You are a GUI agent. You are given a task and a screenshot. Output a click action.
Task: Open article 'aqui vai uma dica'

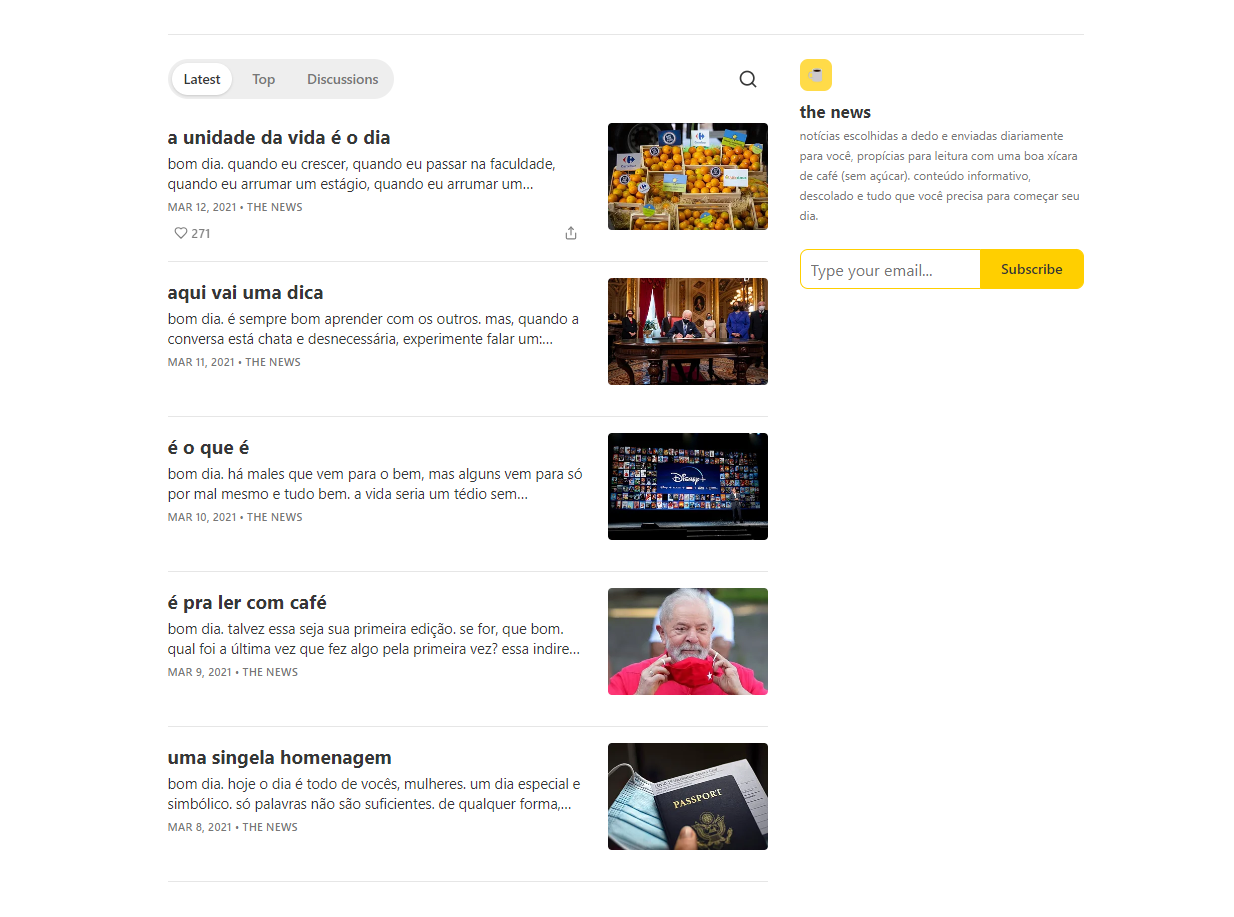pos(246,293)
